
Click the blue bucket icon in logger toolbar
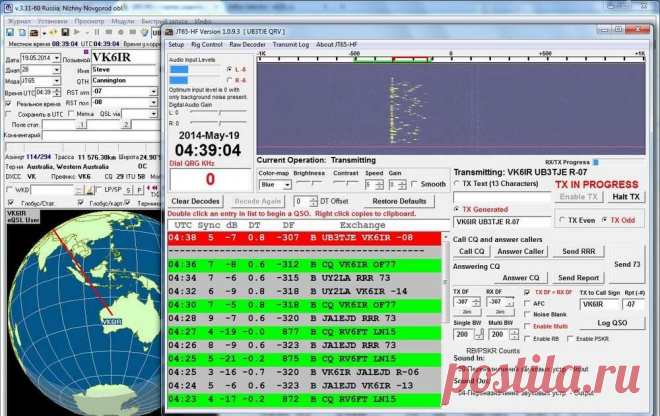pos(144,32)
